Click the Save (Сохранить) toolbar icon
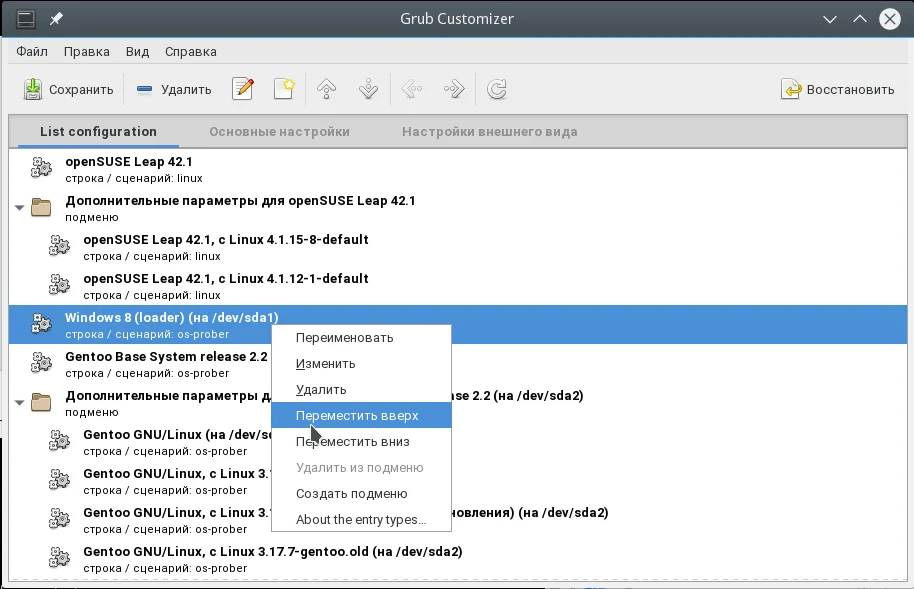This screenshot has height=589, width=914. click(33, 89)
